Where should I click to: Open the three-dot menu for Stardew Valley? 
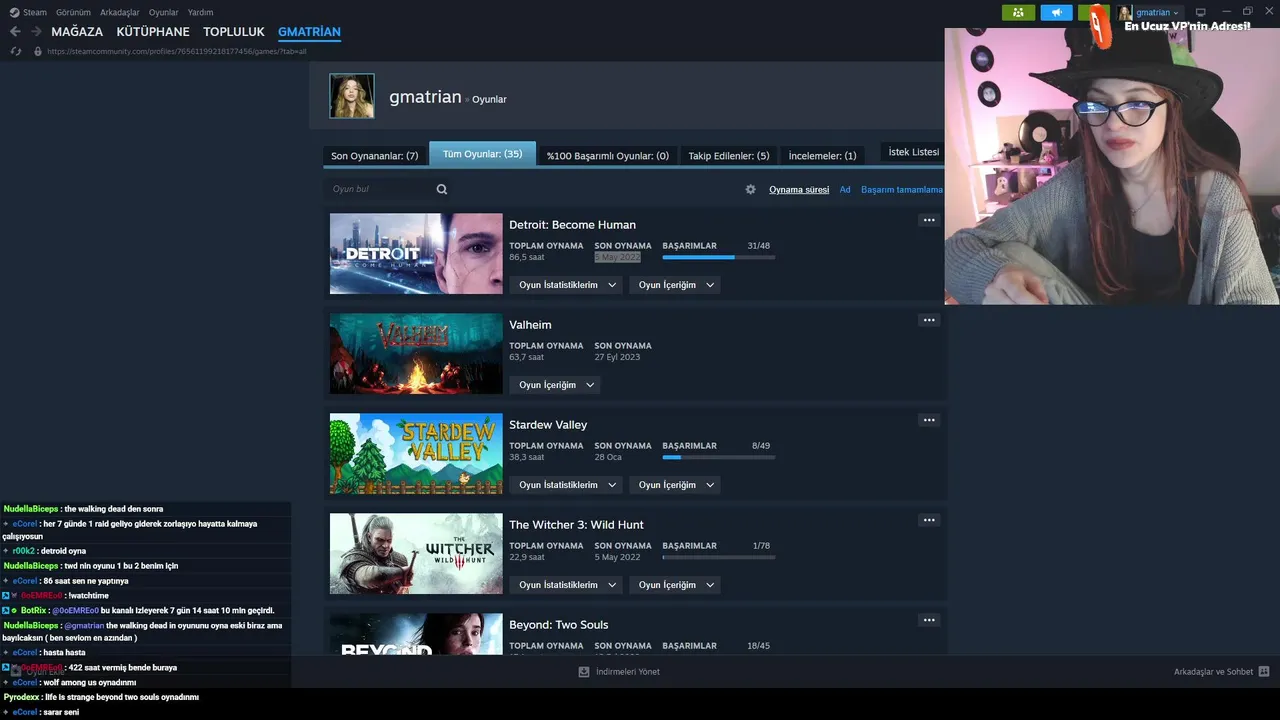tap(929, 420)
